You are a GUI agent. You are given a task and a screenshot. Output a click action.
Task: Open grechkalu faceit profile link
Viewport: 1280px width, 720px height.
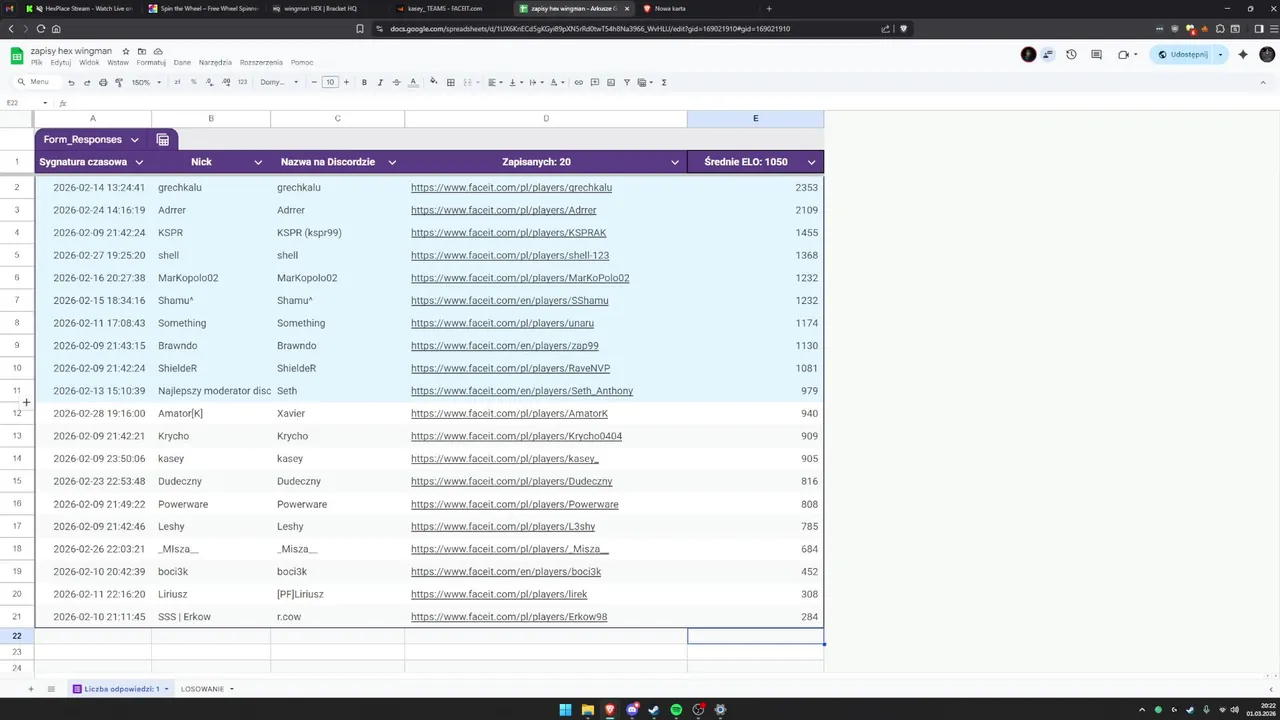click(x=511, y=187)
